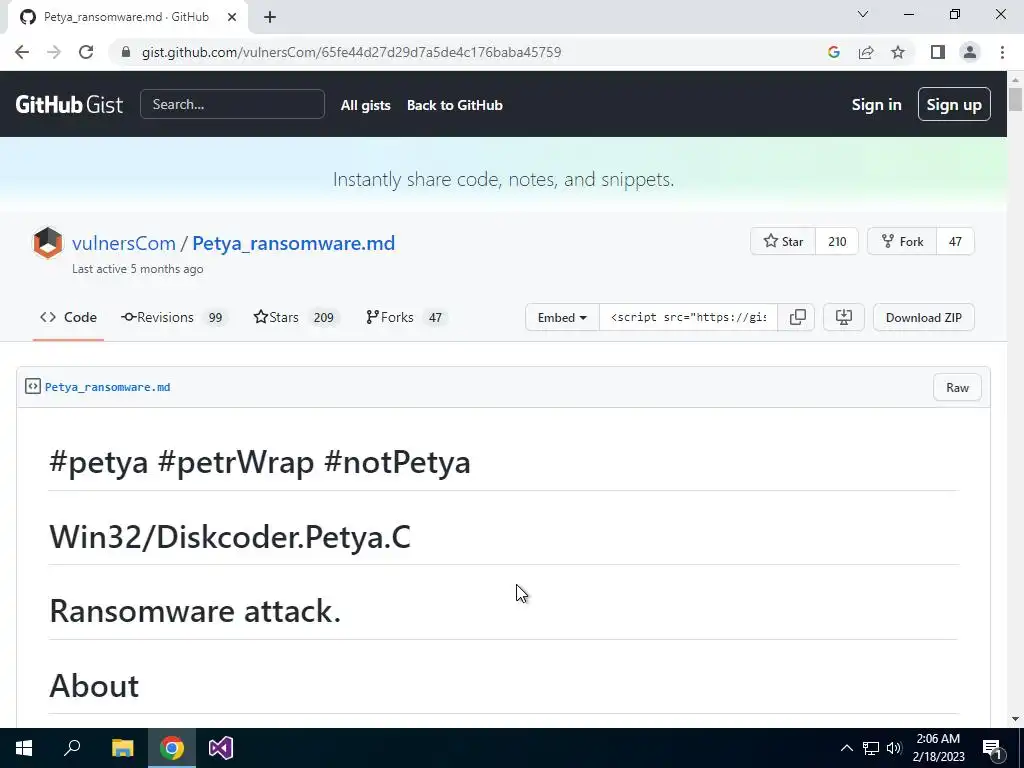Viewport: 1024px width, 768px height.
Task: Reload the page
Action: pos(86,52)
